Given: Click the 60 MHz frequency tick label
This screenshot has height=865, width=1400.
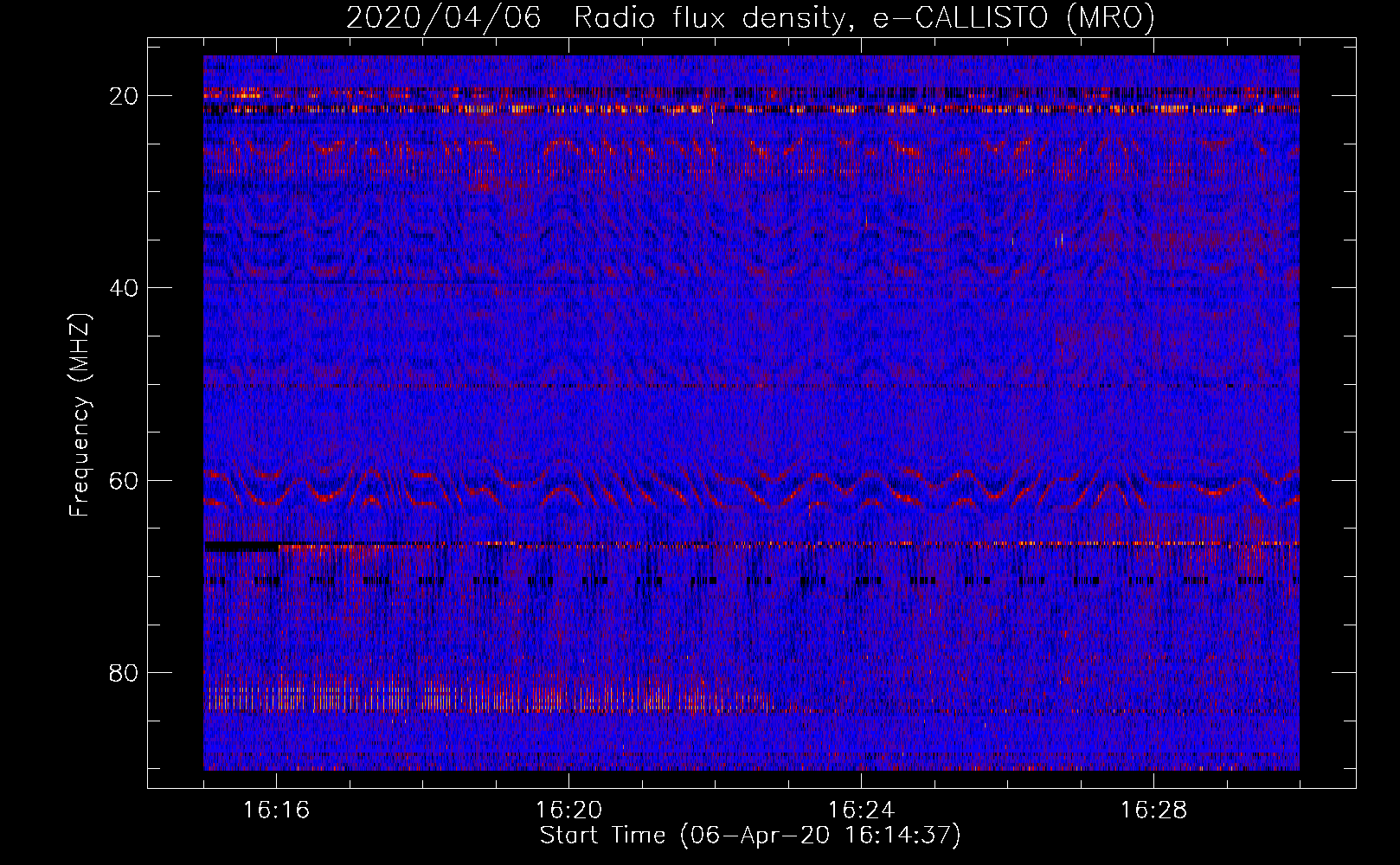Looking at the screenshot, I should click(124, 481).
